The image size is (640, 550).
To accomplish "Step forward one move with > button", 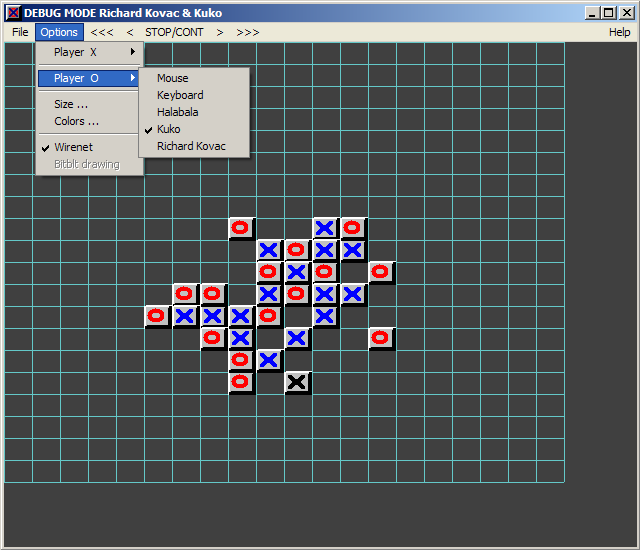I will point(220,32).
